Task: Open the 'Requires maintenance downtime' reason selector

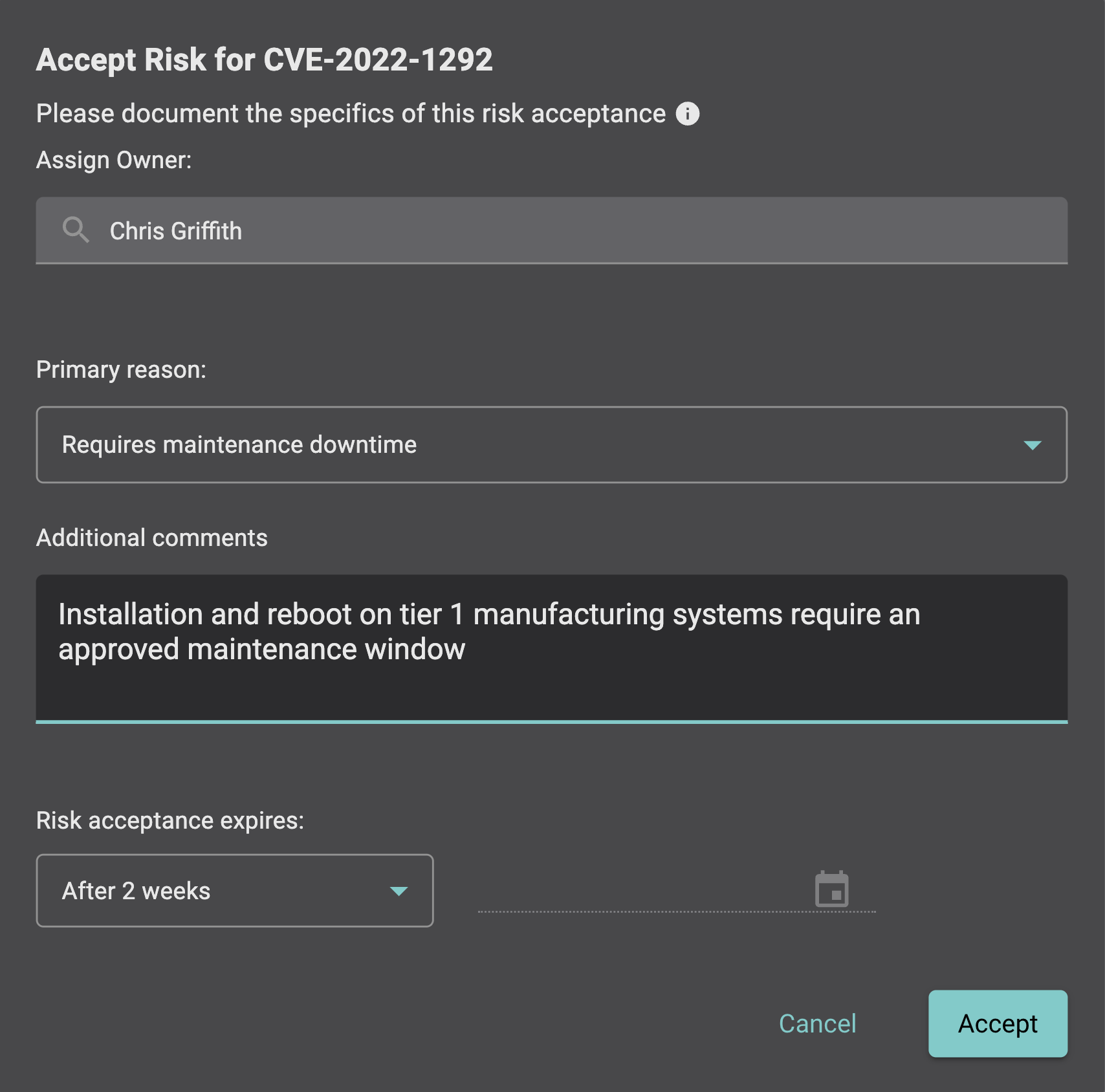Action: pos(239,445)
